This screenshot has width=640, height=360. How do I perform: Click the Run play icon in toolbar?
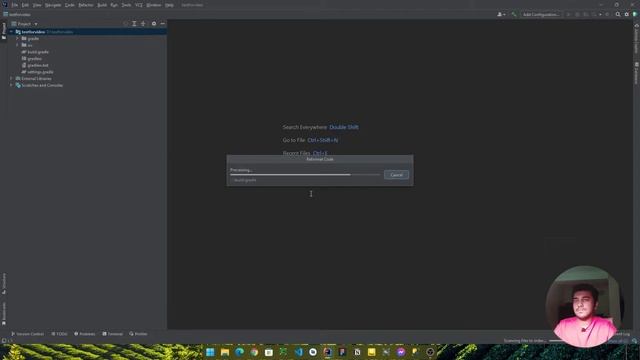click(568, 14)
